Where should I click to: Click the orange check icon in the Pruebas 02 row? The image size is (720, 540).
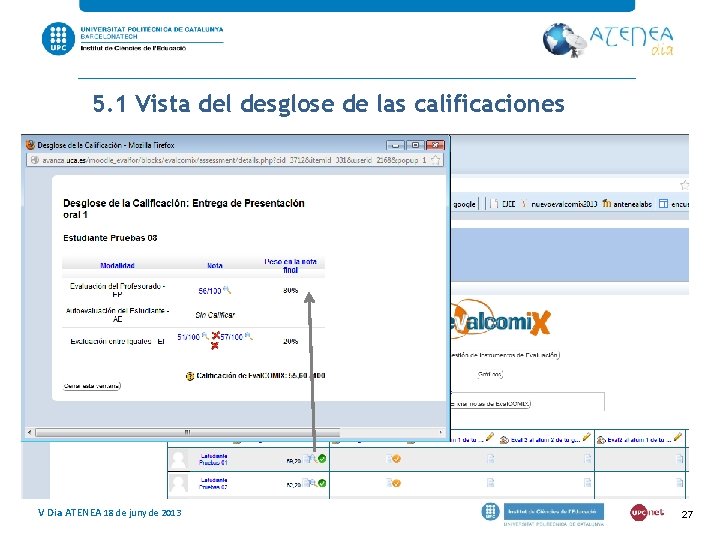click(x=394, y=483)
